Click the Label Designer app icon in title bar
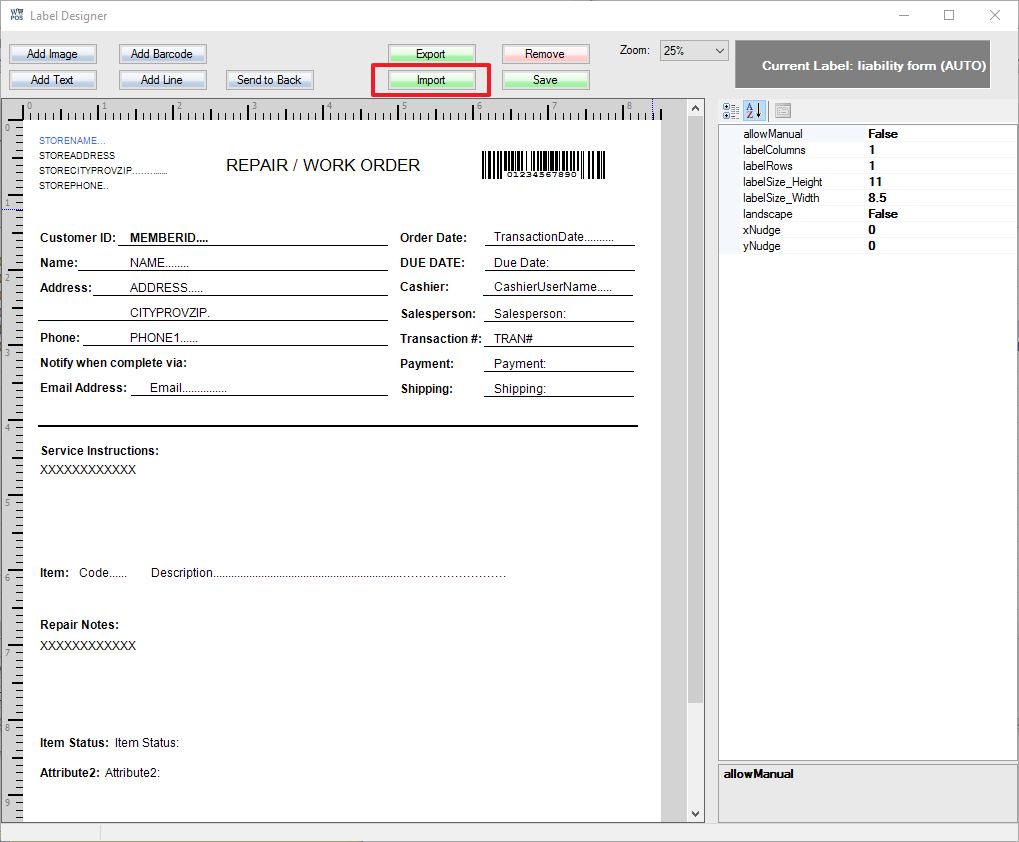Screen dimensions: 1019x842 16,15
